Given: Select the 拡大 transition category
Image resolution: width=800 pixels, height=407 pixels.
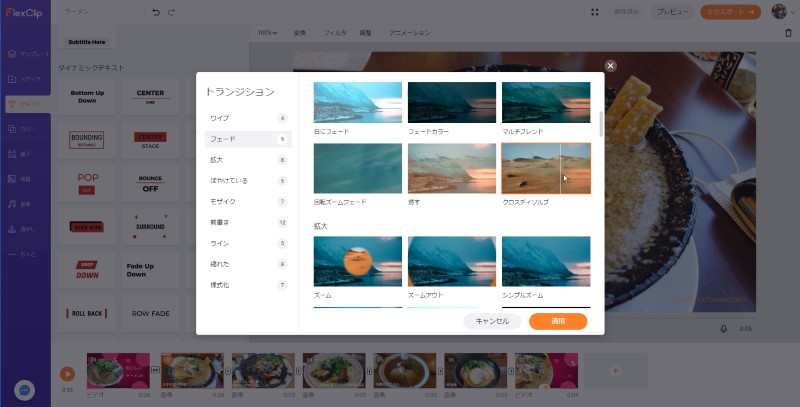Looking at the screenshot, I should point(248,160).
